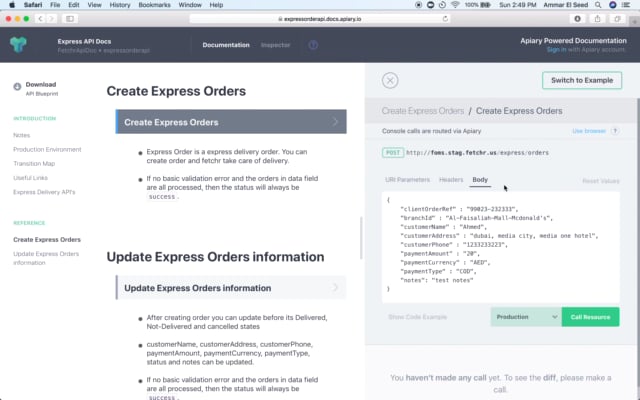Open the History menu
The width and height of the screenshot is (640, 400).
click(120, 5)
